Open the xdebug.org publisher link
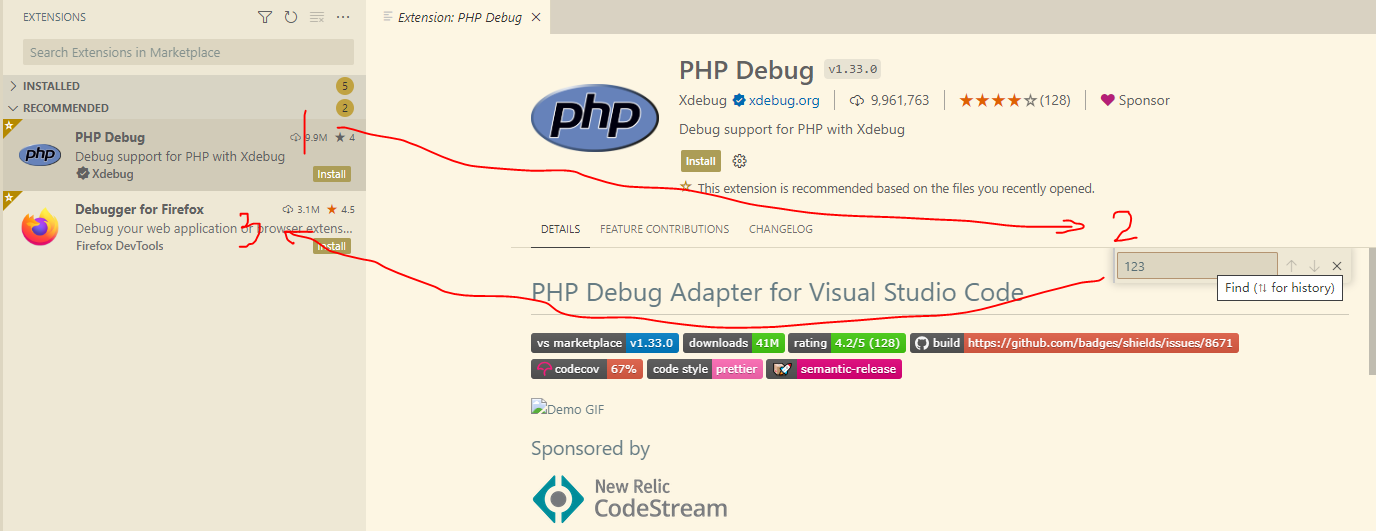The height and width of the screenshot is (531, 1376). pos(784,100)
